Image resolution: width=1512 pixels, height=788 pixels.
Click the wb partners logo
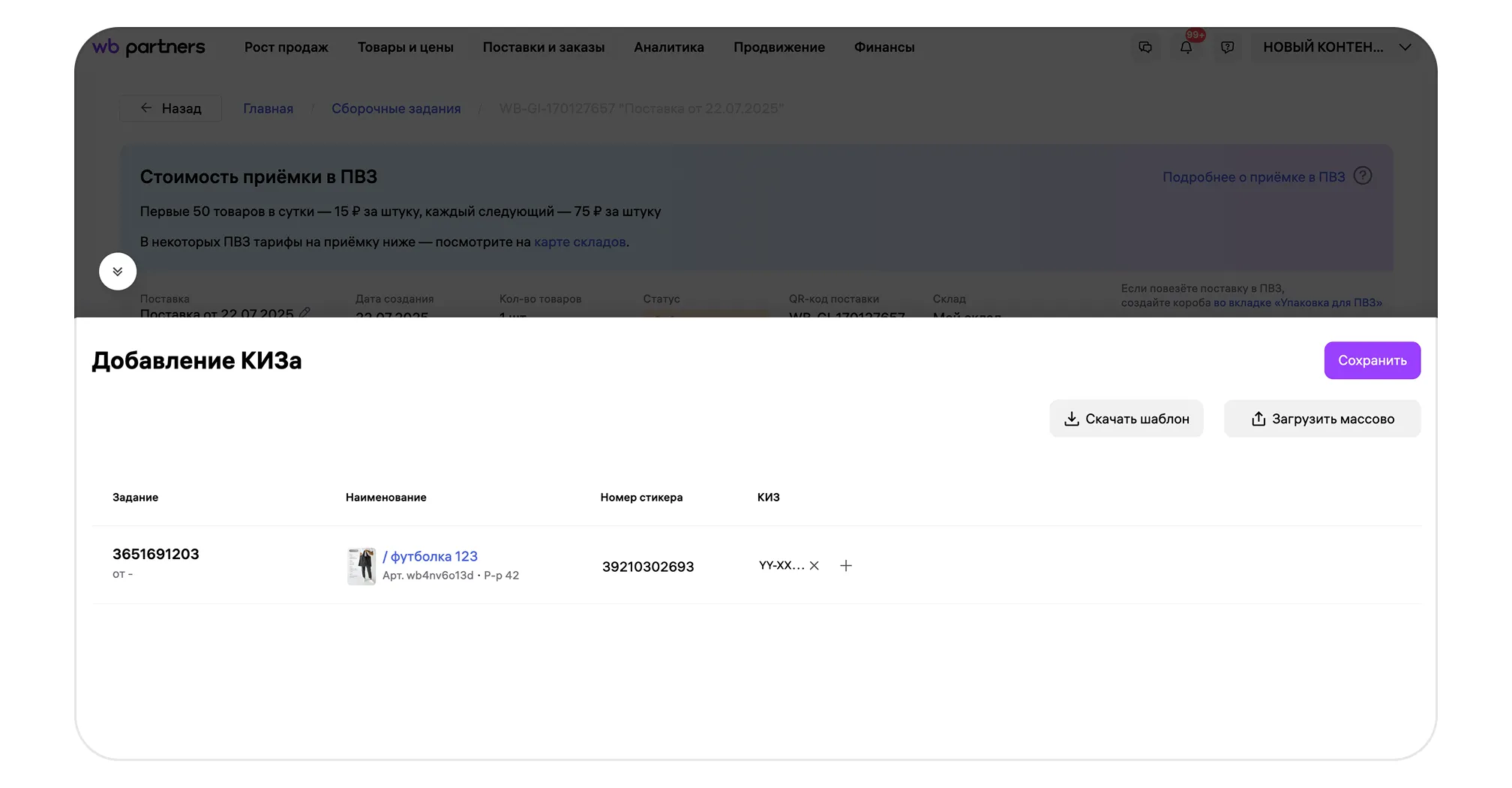pyautogui.click(x=148, y=47)
